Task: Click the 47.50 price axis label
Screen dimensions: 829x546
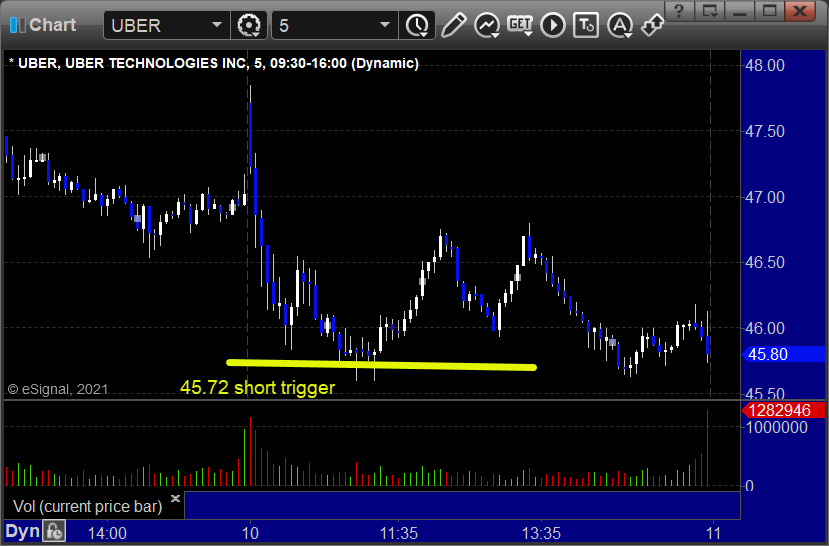Action: coord(764,131)
